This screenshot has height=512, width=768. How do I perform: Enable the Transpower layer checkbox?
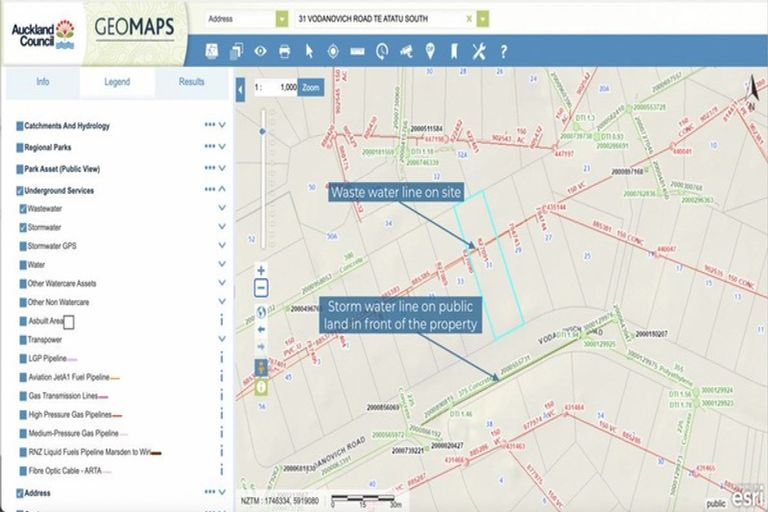click(x=24, y=340)
